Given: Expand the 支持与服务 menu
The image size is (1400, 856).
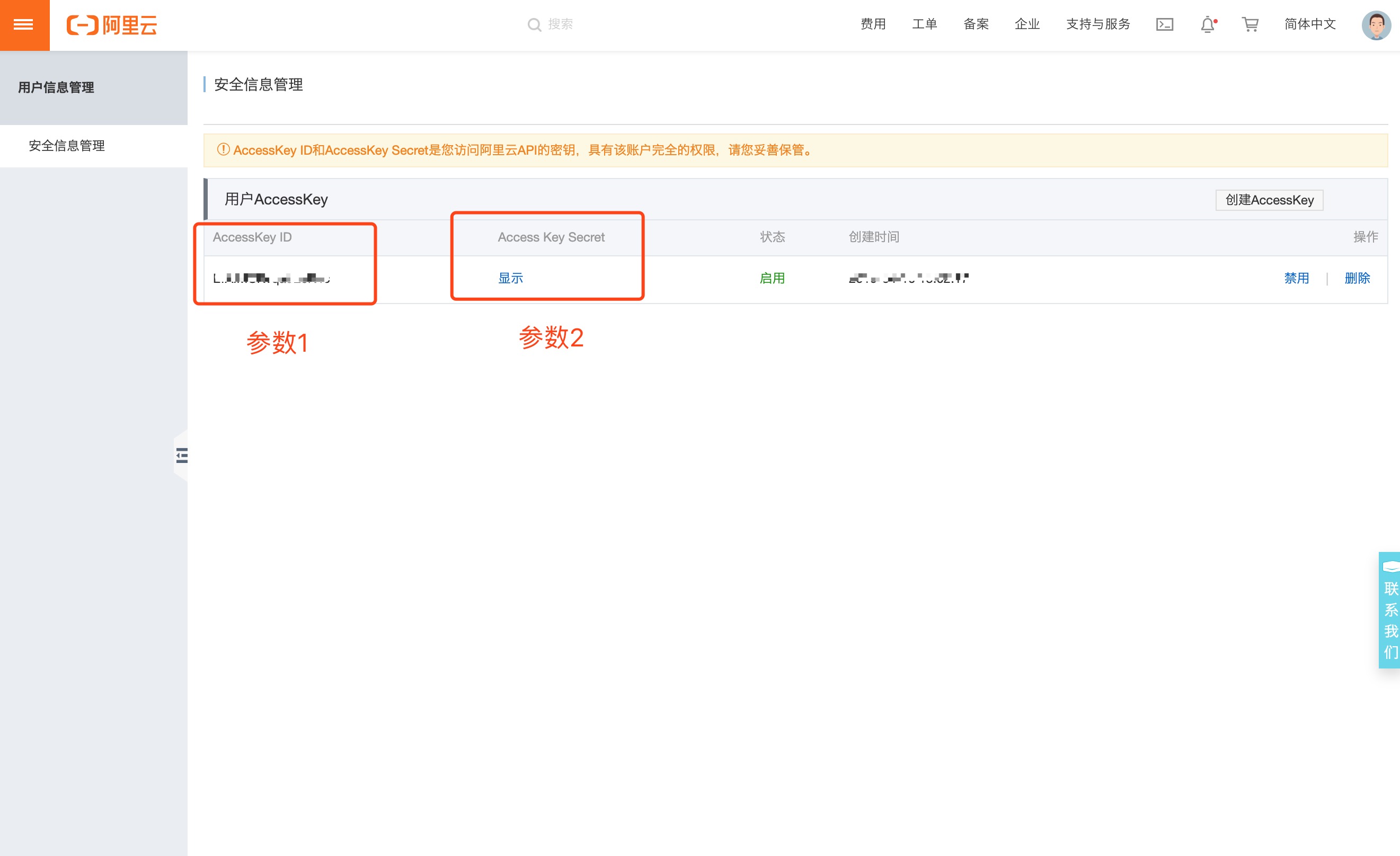Looking at the screenshot, I should tap(1098, 24).
